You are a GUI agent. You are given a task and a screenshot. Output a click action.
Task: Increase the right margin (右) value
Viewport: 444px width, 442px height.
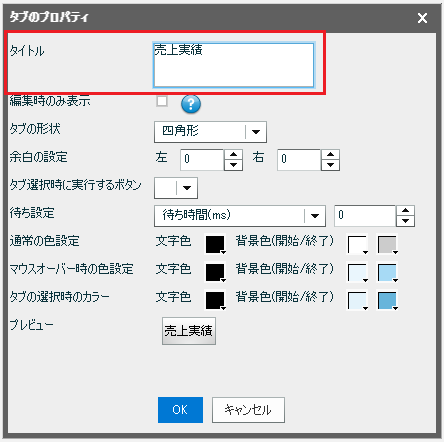tap(330, 155)
